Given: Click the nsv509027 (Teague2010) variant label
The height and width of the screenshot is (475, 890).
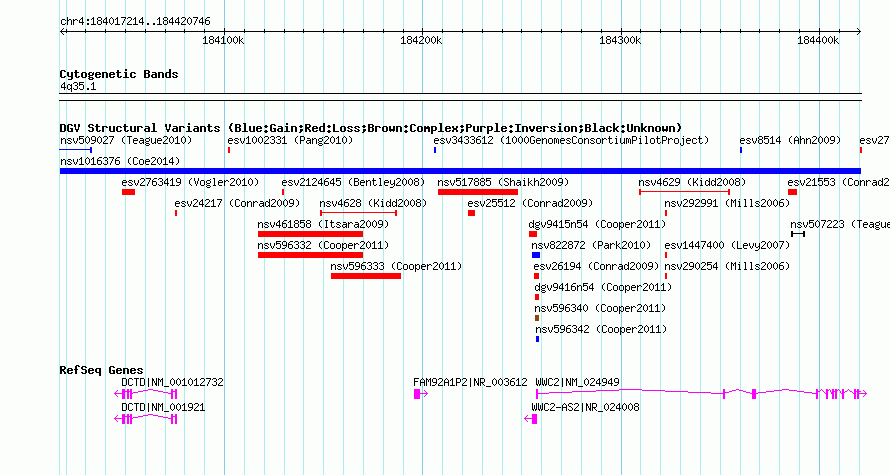Looking at the screenshot, I should [x=126, y=140].
